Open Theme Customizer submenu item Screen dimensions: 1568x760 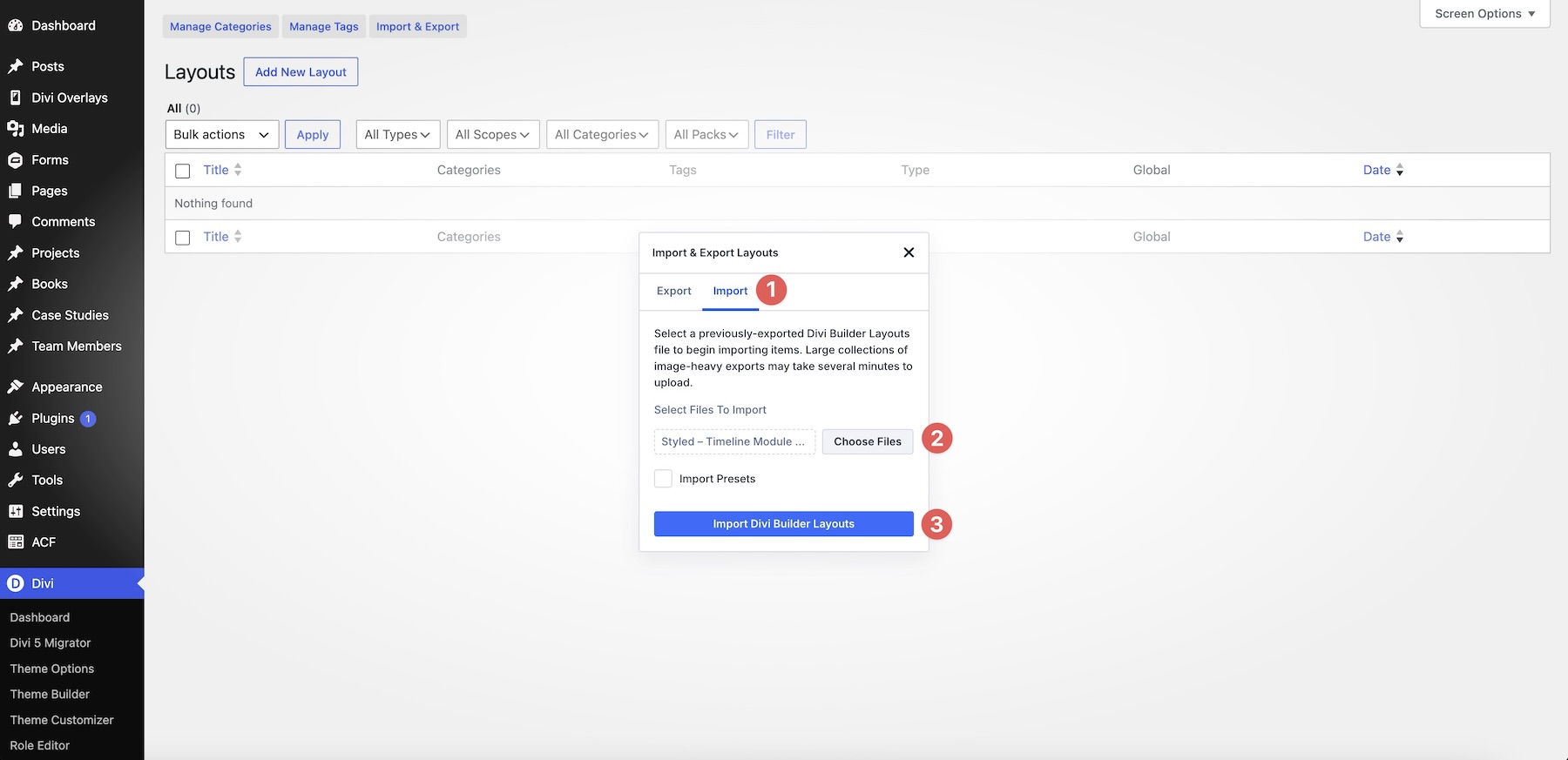[62, 720]
